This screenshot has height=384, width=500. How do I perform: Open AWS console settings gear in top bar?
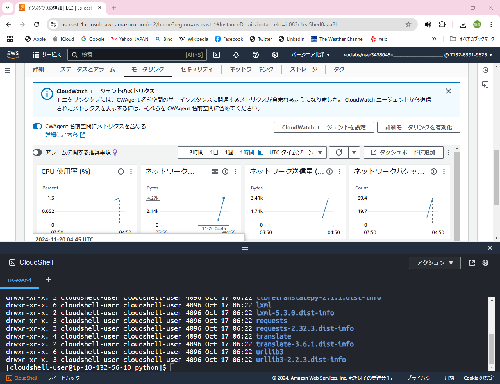pyautogui.click(x=275, y=55)
